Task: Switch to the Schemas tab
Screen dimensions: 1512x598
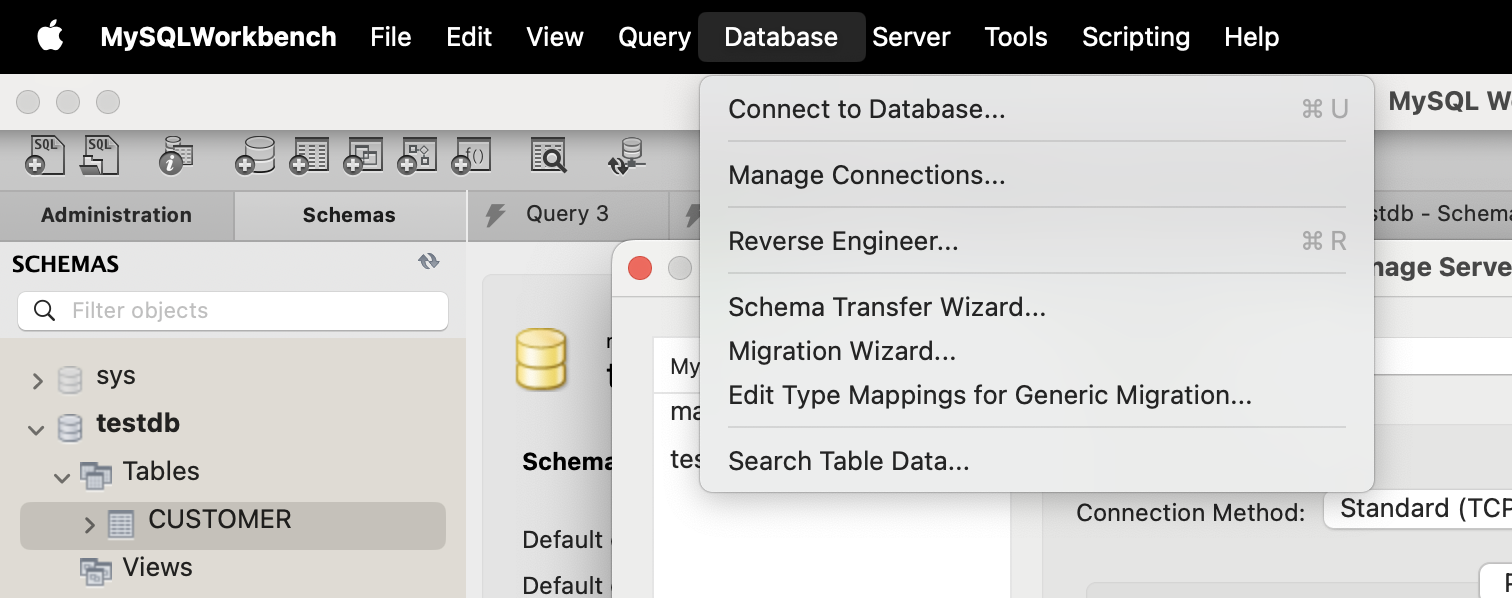Action: tap(350, 215)
